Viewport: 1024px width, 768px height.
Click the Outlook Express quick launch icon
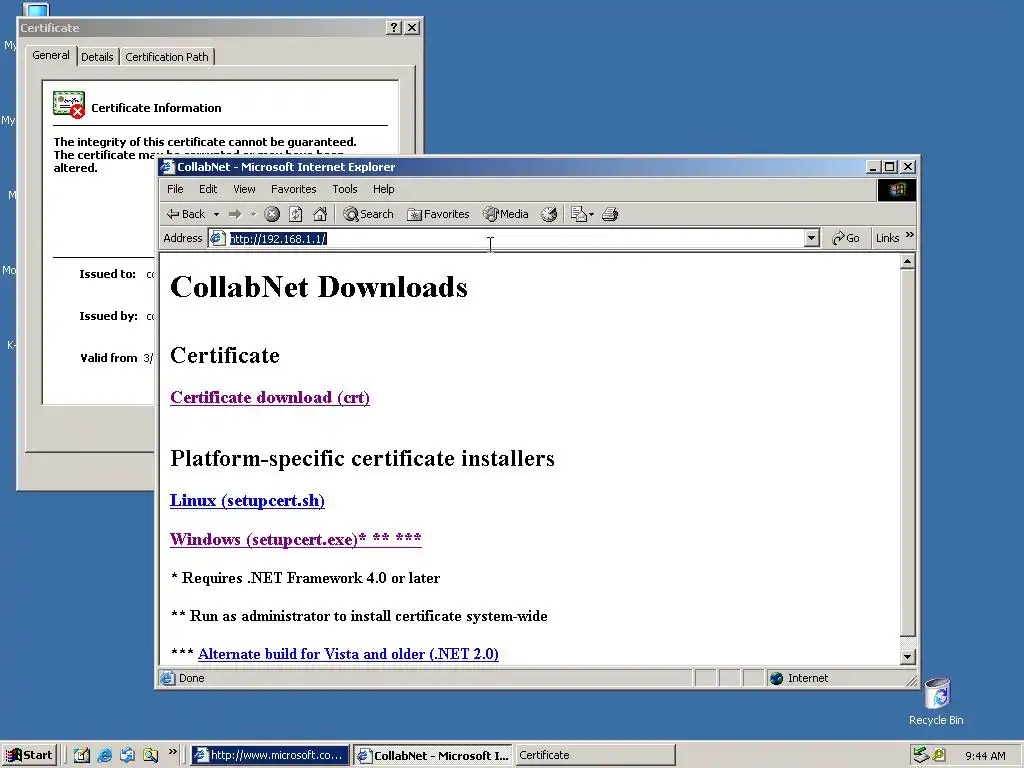tap(127, 755)
